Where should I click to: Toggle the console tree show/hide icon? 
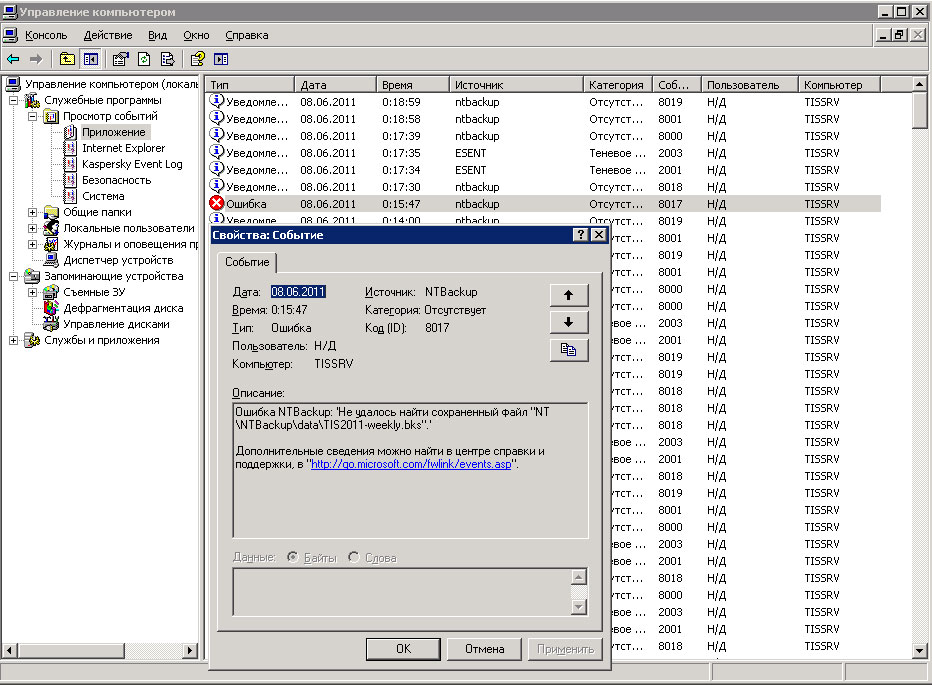pos(91,59)
